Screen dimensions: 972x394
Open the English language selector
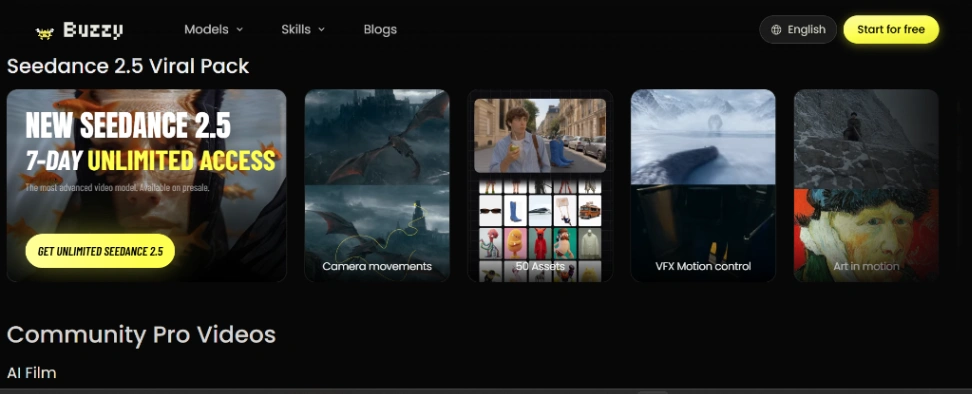pos(798,30)
